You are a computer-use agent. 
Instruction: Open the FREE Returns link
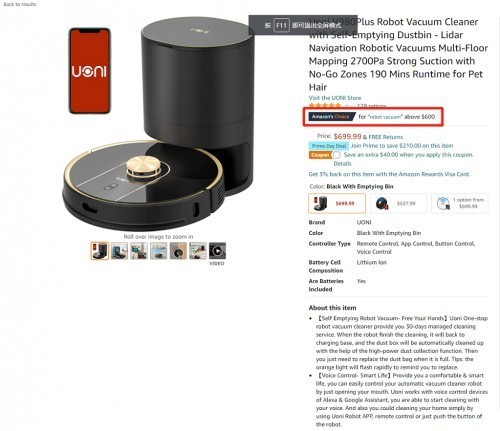[x=385, y=137]
